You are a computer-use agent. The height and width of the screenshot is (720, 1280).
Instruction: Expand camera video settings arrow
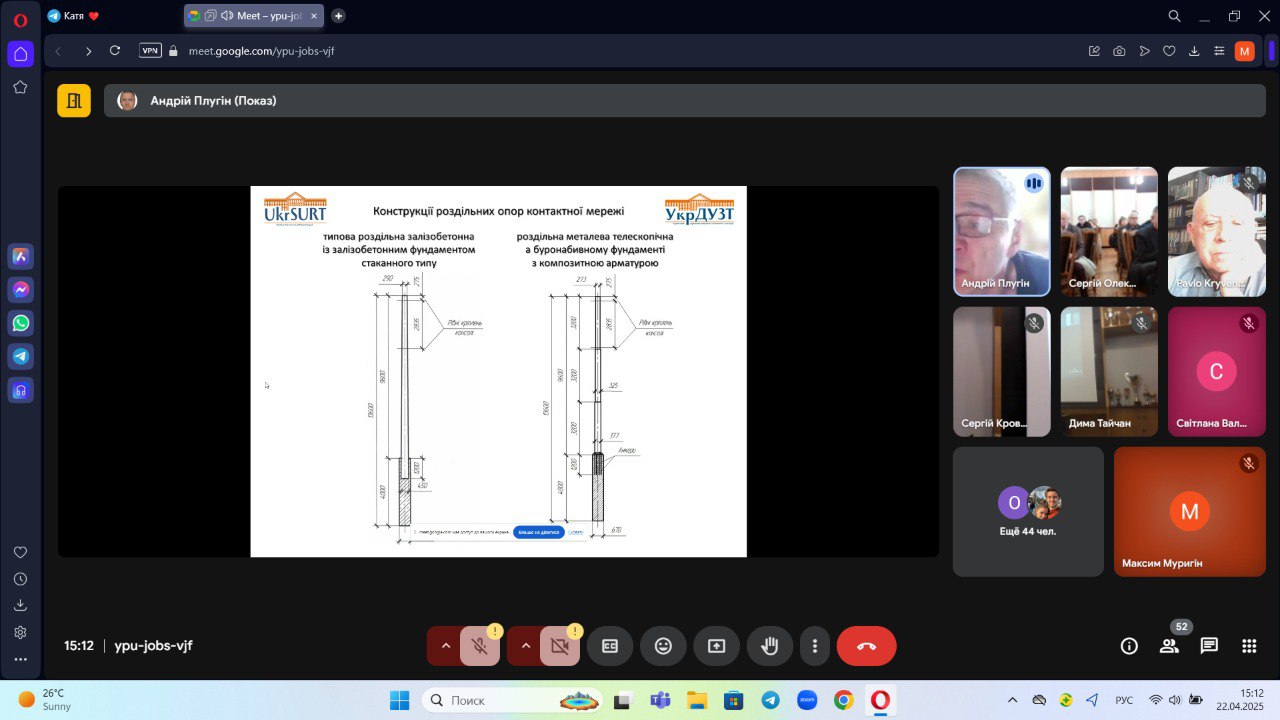coord(526,646)
